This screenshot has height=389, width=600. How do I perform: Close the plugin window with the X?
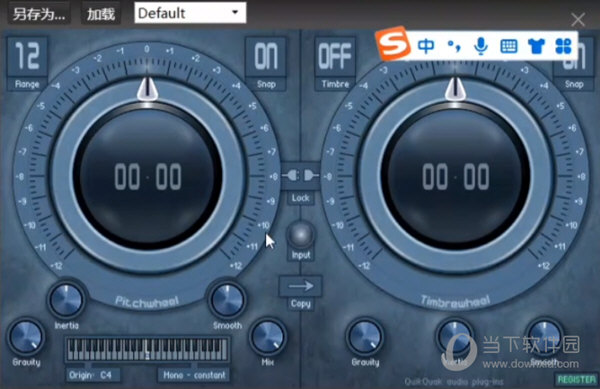[x=578, y=19]
